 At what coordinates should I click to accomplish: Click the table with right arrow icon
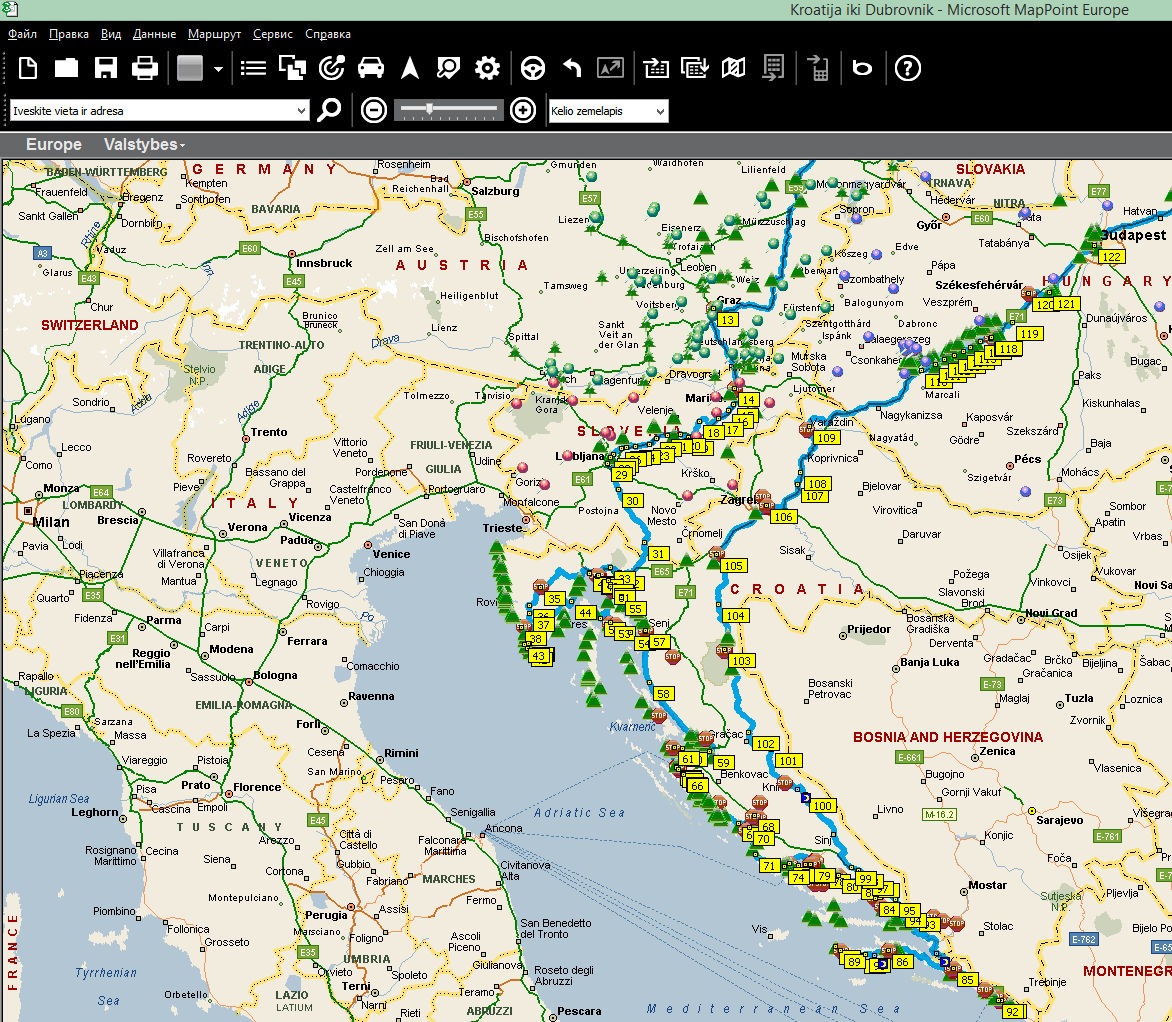tap(656, 68)
